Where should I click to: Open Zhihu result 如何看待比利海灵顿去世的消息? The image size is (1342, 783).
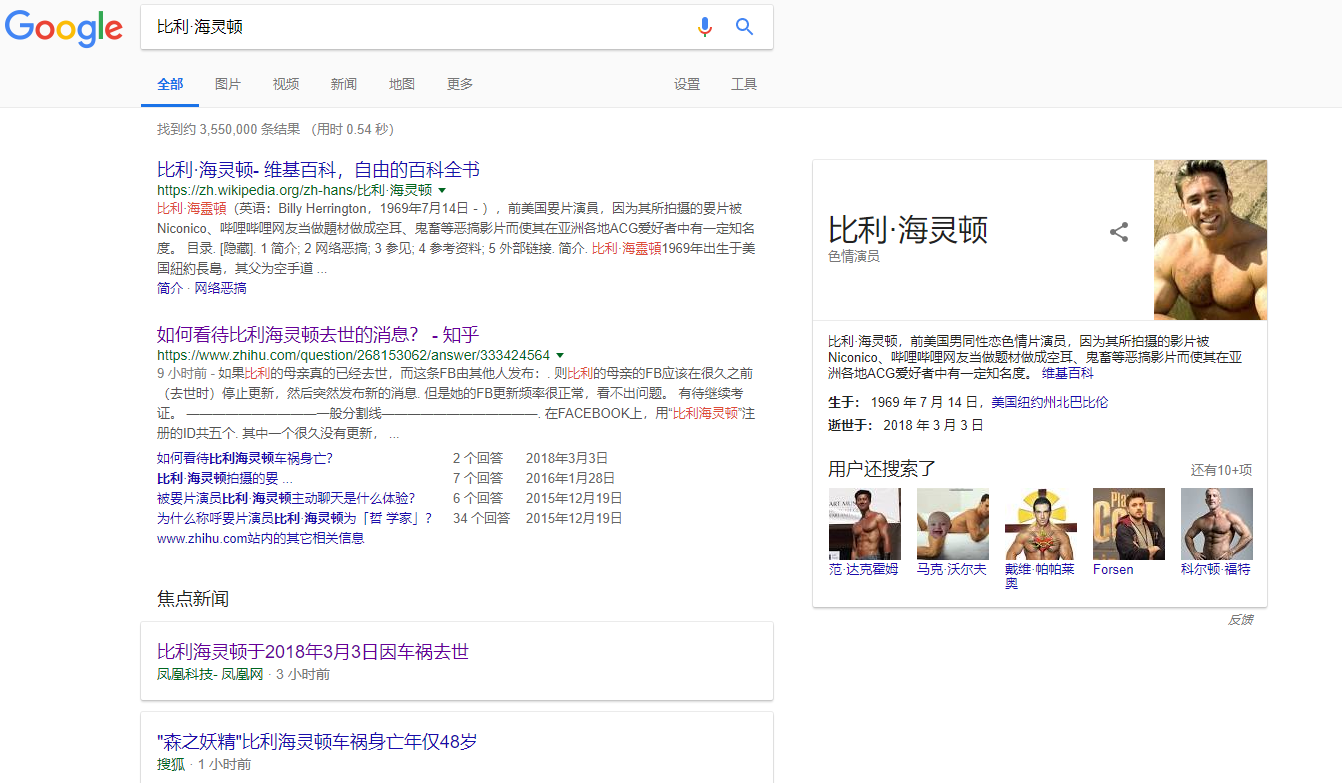[318, 334]
